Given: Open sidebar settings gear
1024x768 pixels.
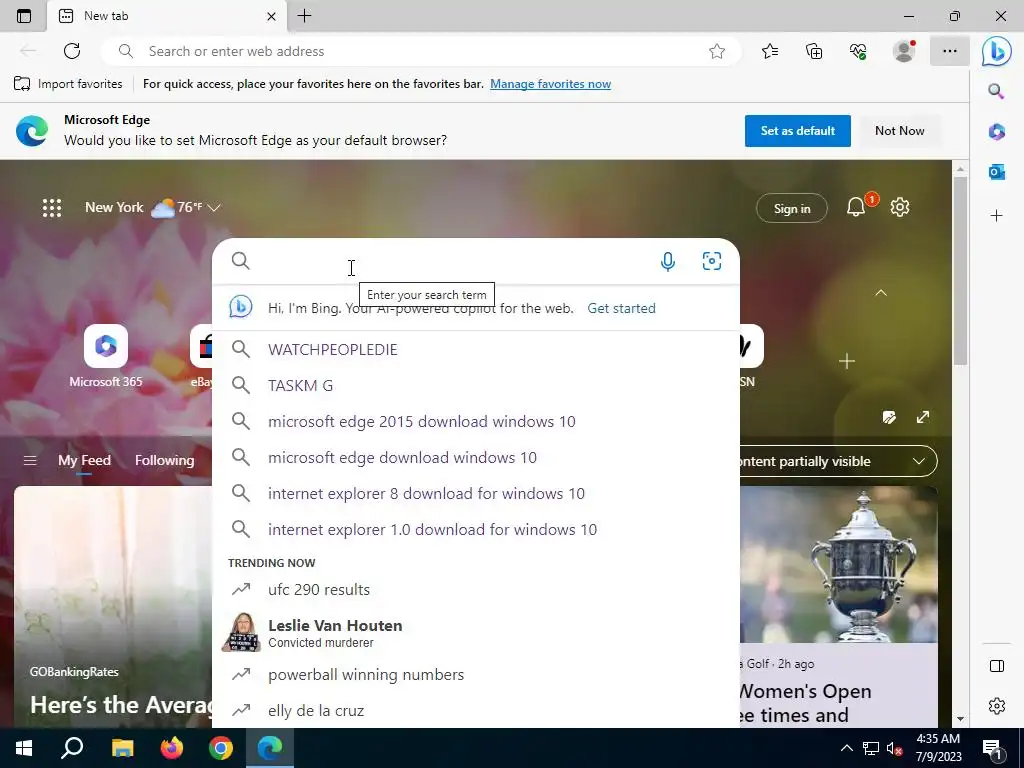Looking at the screenshot, I should coord(997,706).
